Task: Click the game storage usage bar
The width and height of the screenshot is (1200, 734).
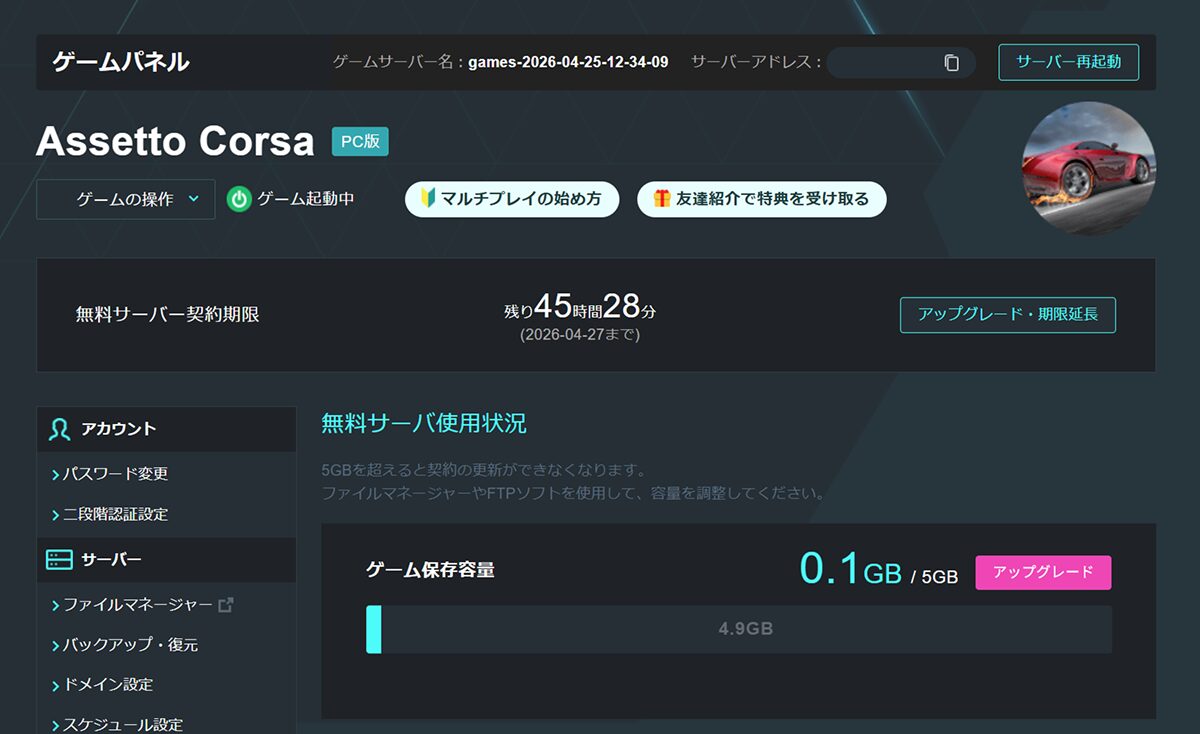Action: click(738, 629)
